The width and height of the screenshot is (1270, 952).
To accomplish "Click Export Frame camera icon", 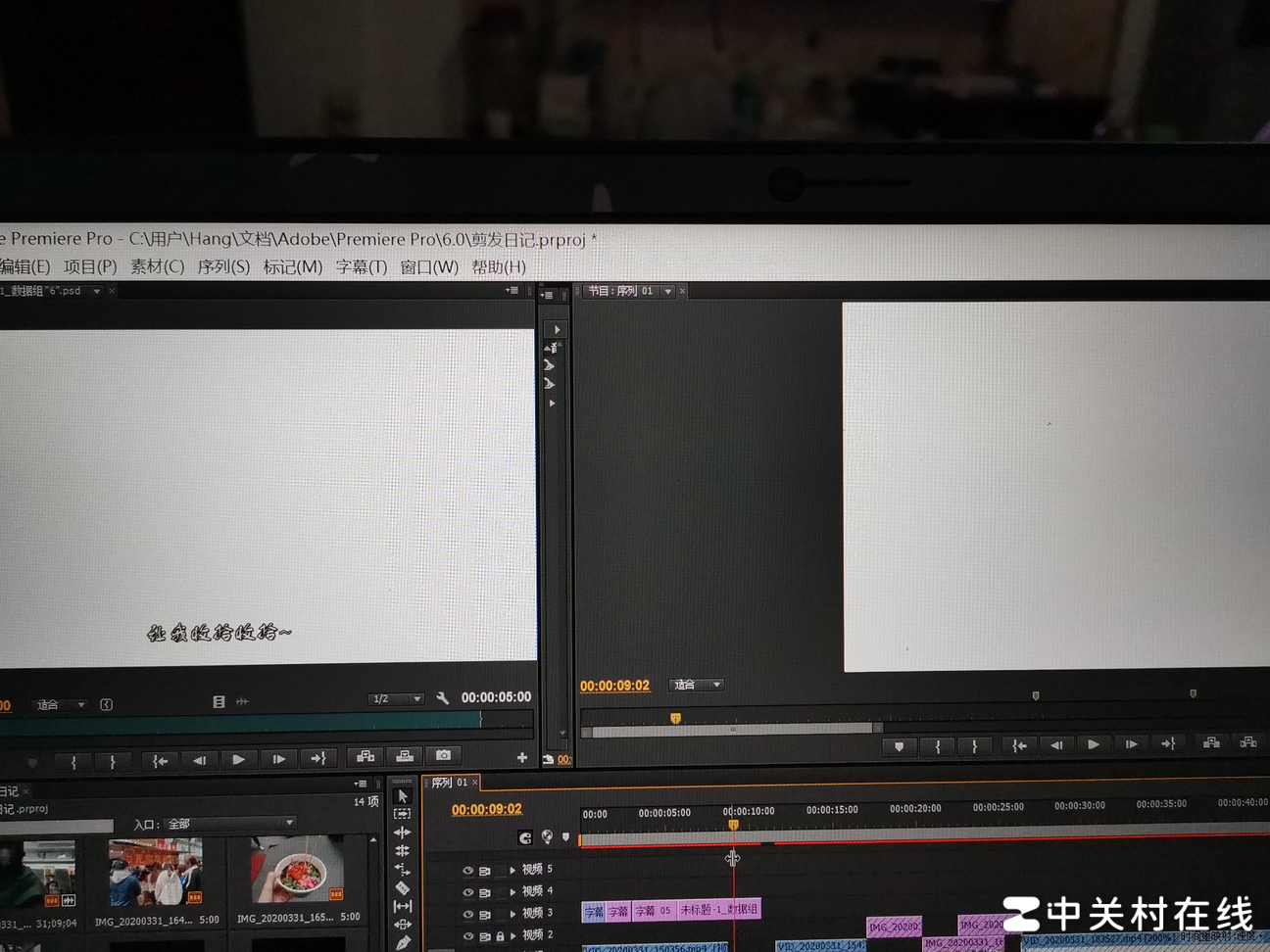I will coord(443,756).
